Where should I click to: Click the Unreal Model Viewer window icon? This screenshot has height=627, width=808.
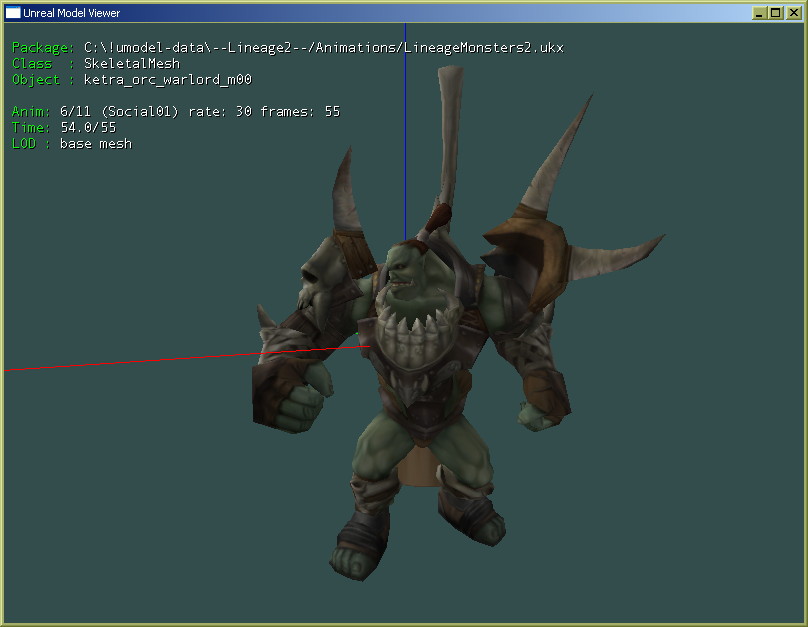click(x=13, y=12)
